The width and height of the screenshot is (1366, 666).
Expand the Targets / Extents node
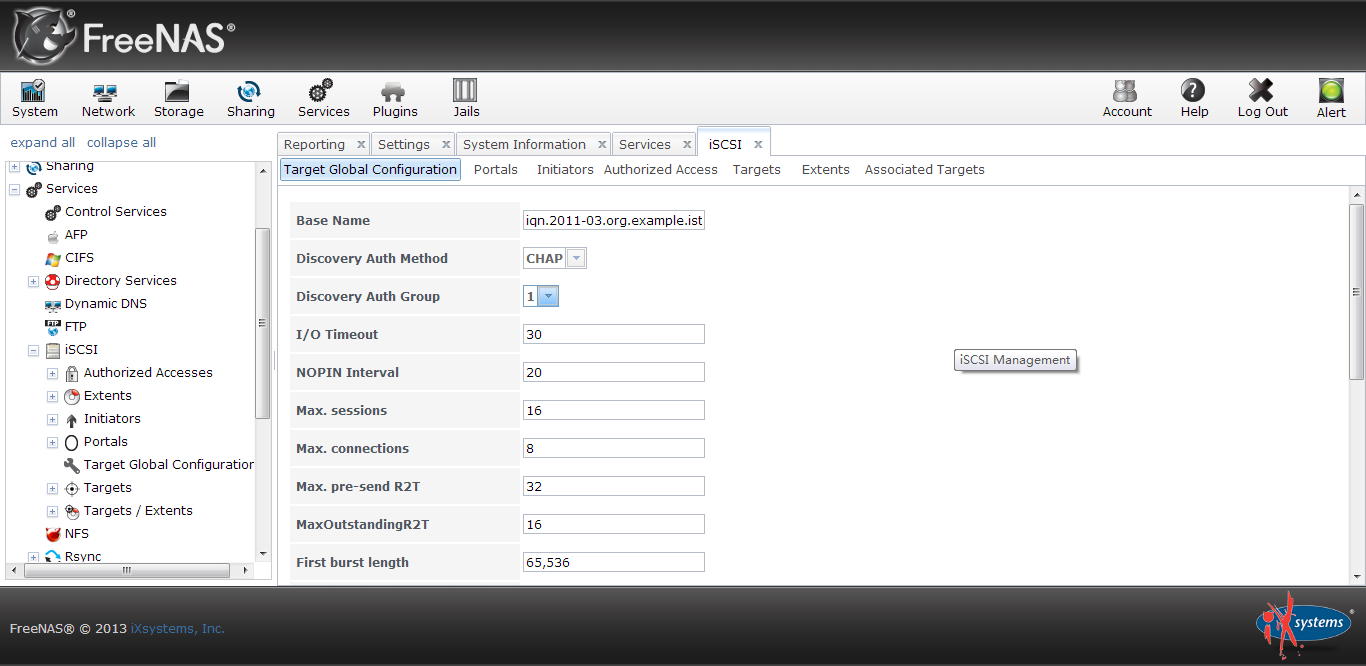click(x=53, y=511)
